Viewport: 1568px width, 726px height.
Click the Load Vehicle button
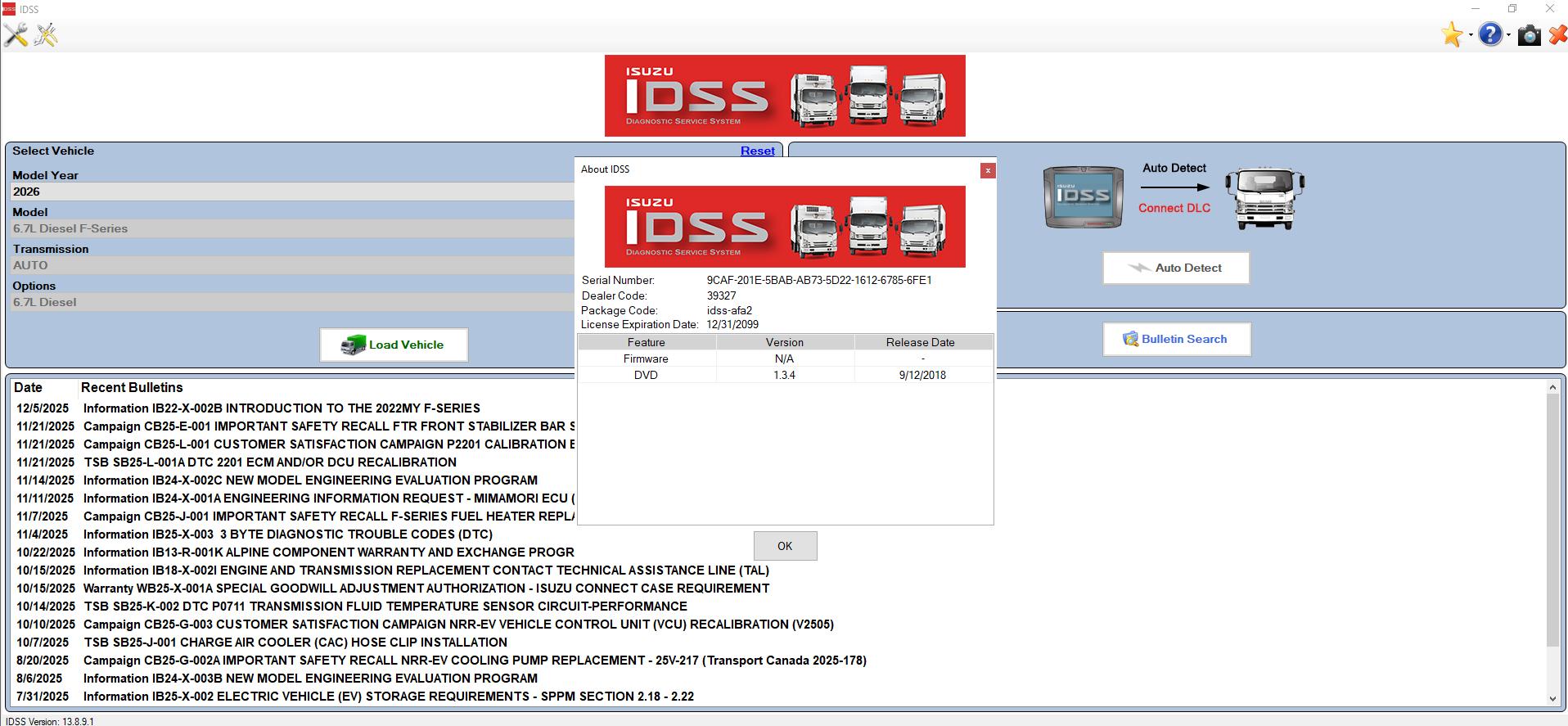coord(394,345)
